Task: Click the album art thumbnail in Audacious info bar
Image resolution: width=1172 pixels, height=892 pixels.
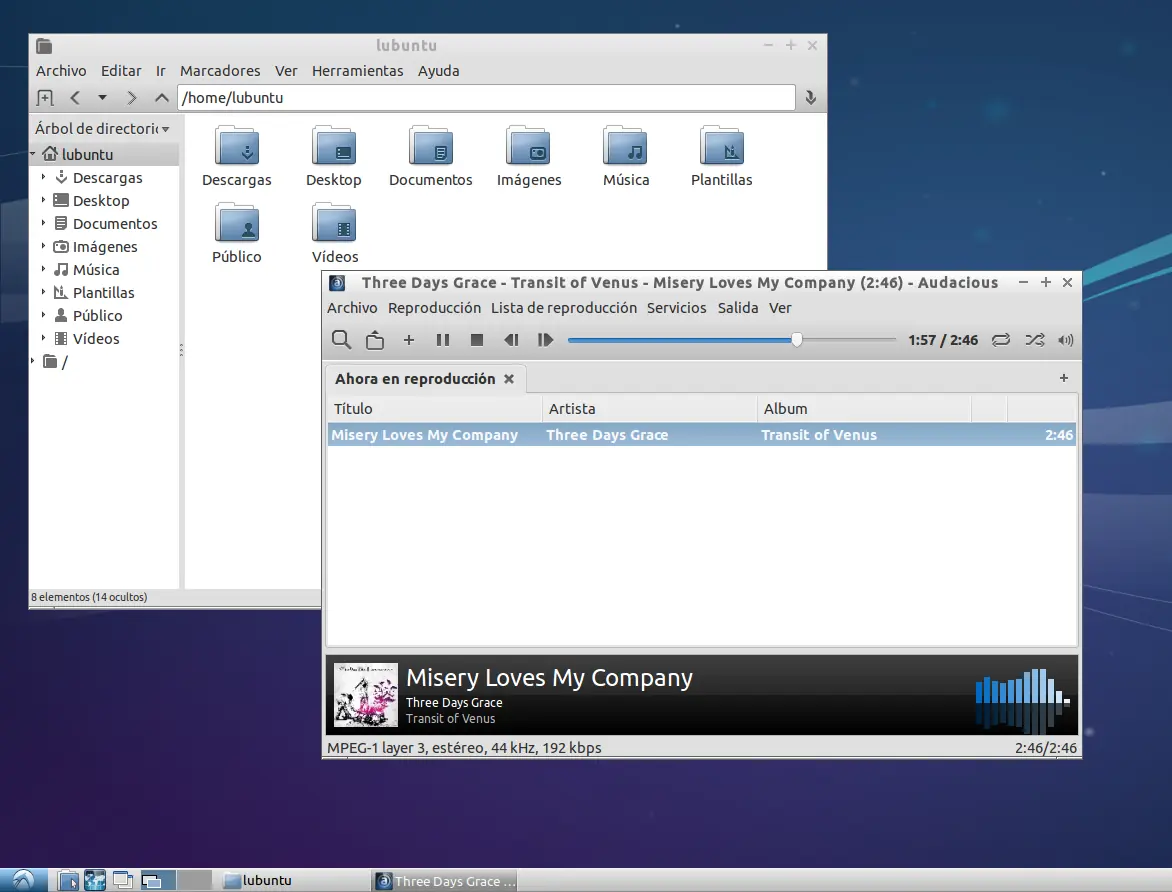Action: click(366, 695)
